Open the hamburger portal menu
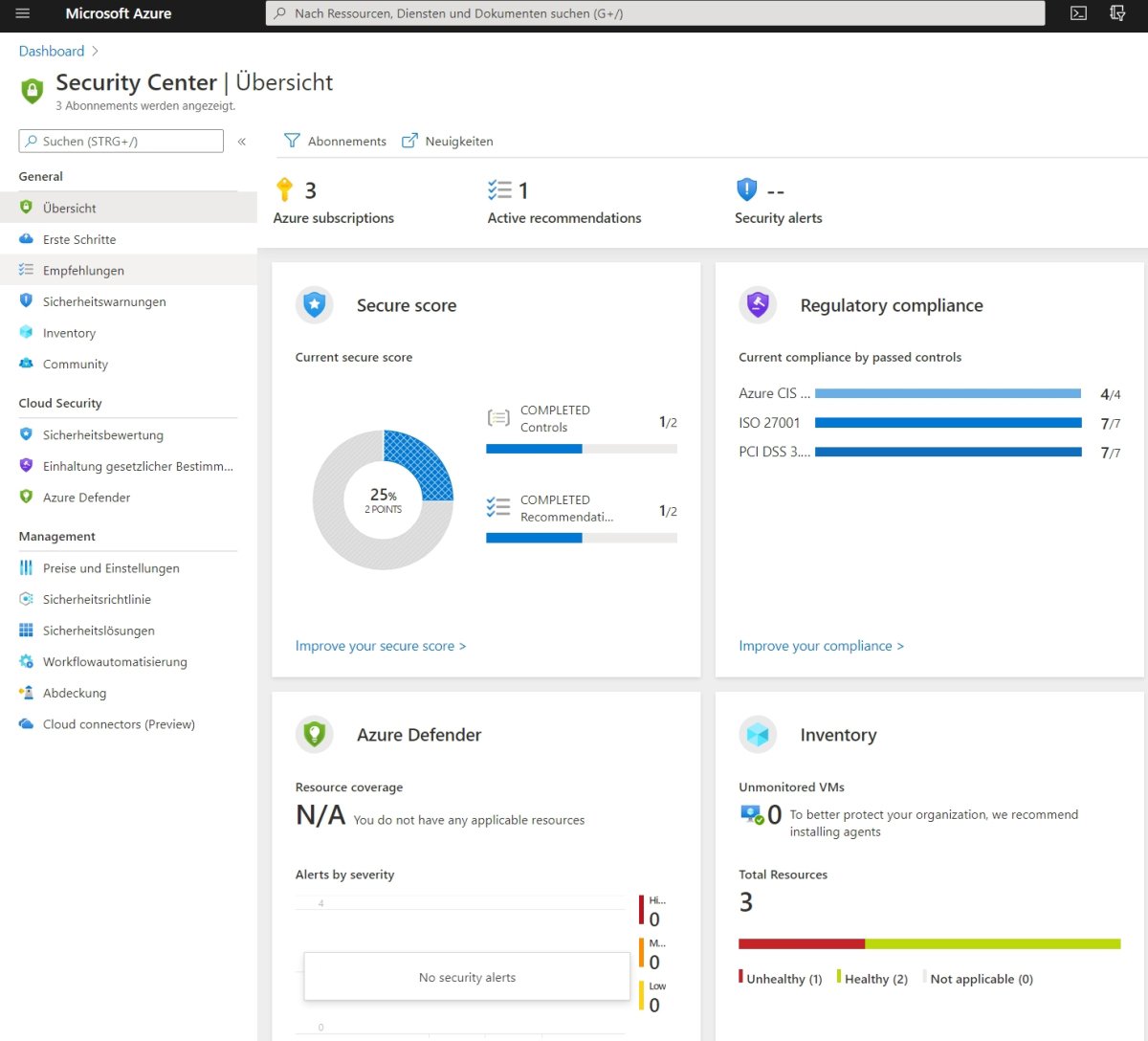 [x=23, y=13]
